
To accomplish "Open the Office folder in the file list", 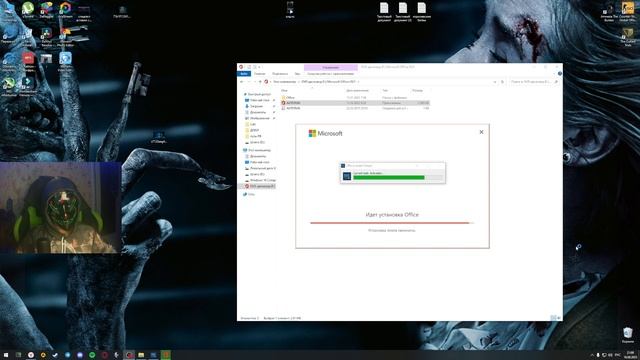I will (290, 98).
